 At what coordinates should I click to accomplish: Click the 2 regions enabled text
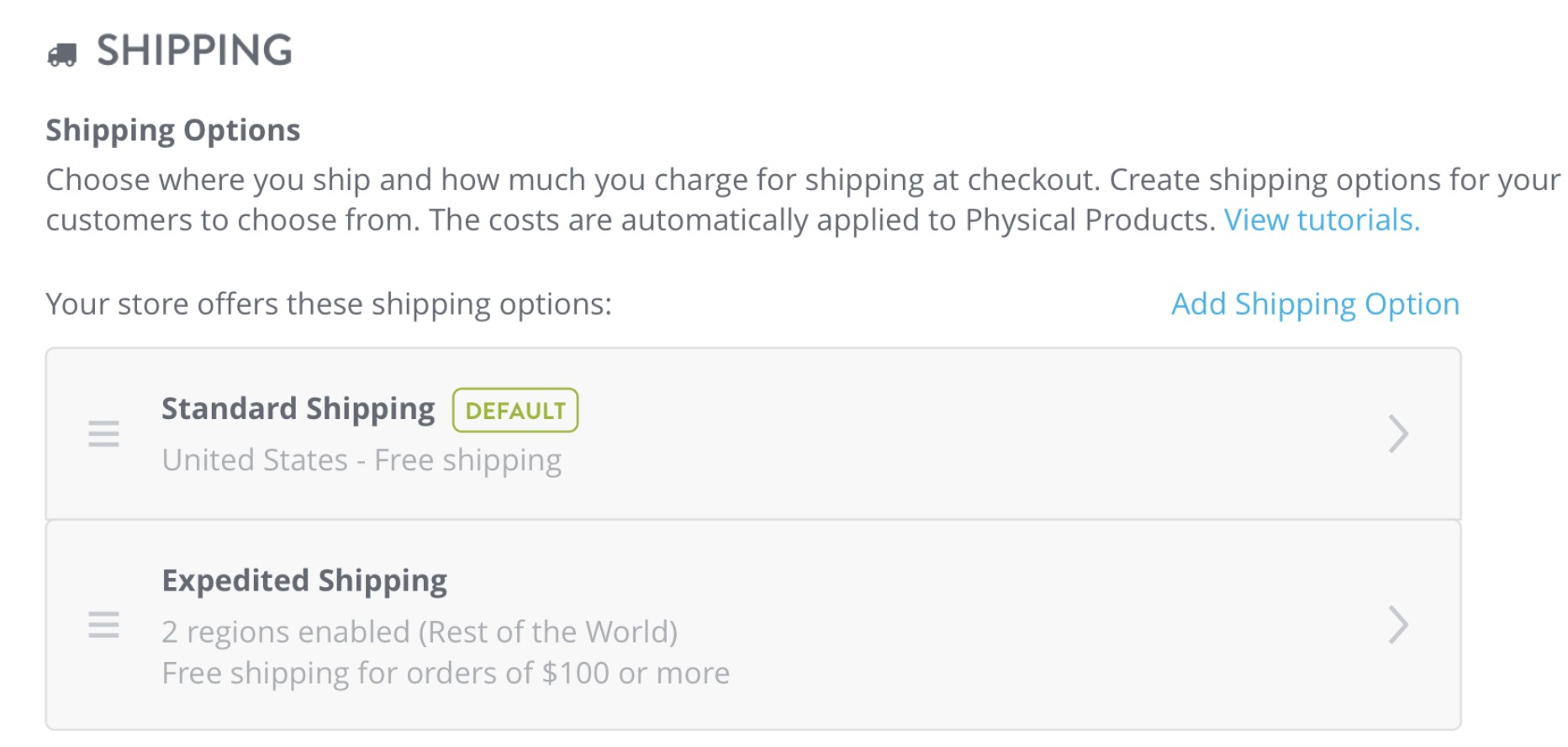(x=420, y=632)
